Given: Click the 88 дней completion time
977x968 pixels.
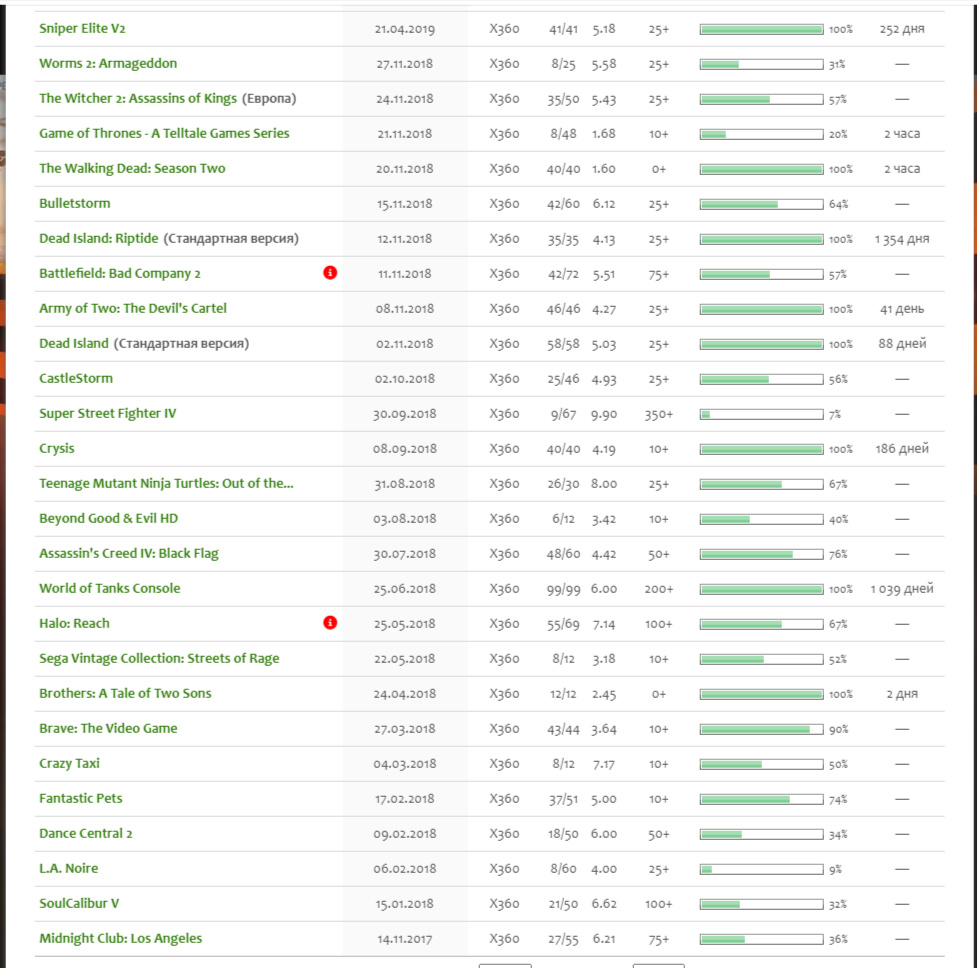Looking at the screenshot, I should tap(902, 344).
